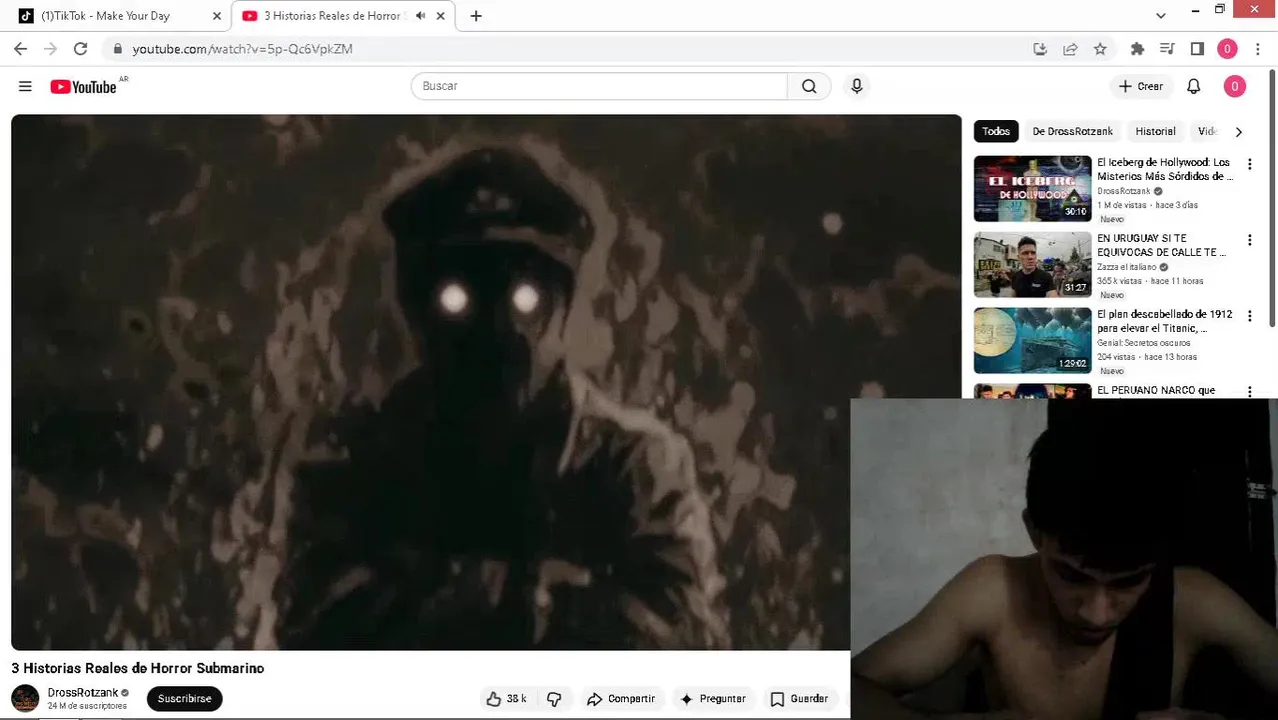Close the TikTok tab
Image resolution: width=1278 pixels, height=720 pixels.
click(216, 16)
